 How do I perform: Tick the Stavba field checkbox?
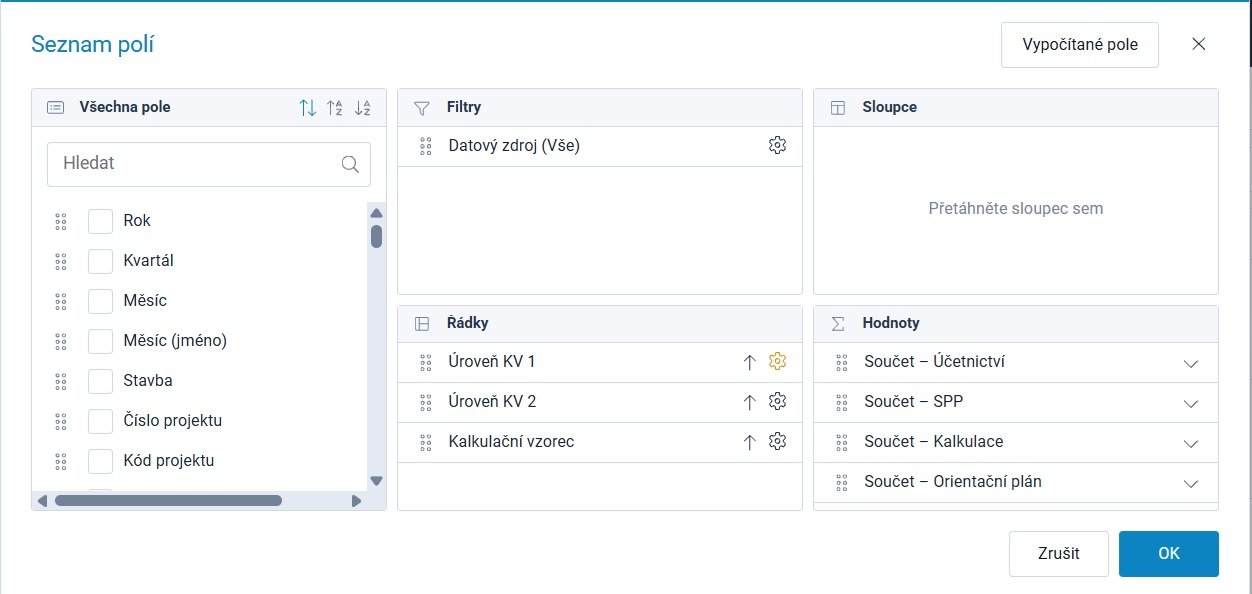coord(100,381)
